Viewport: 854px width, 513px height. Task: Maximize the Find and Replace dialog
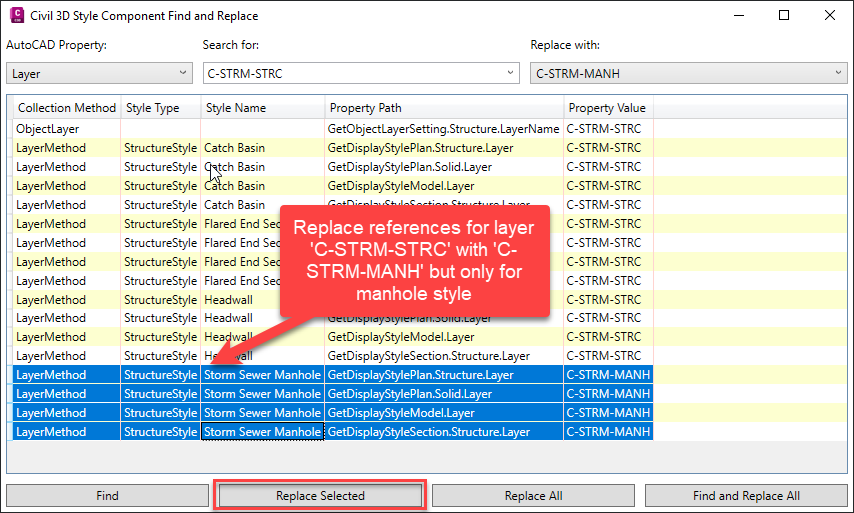pos(784,15)
